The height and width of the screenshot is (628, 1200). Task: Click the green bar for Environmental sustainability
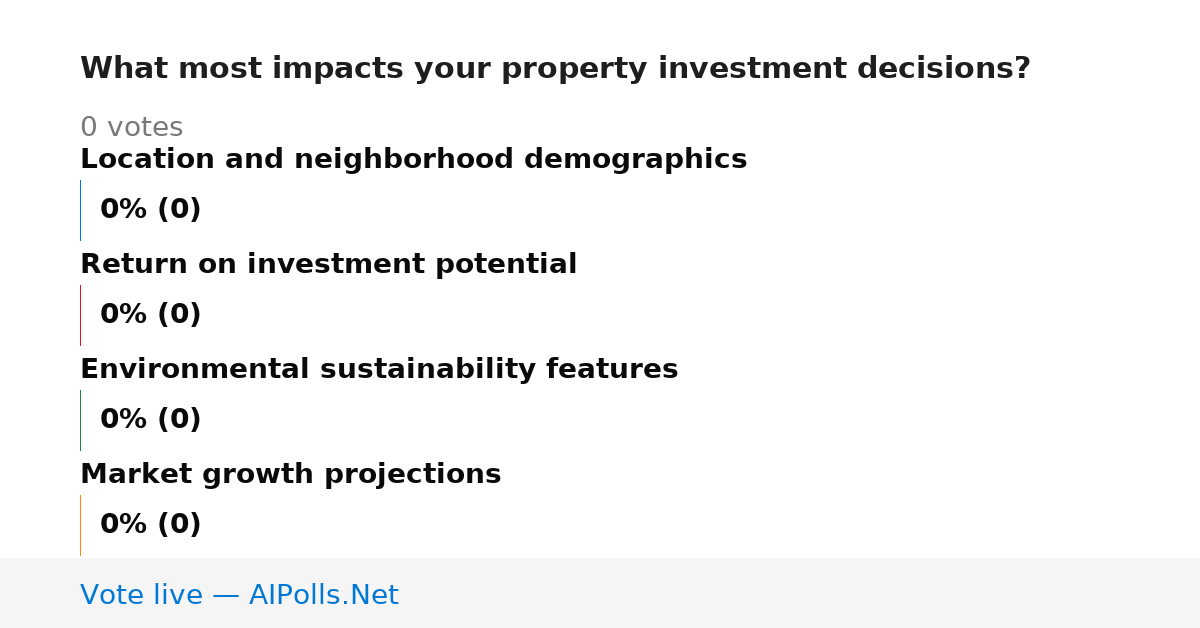80,420
